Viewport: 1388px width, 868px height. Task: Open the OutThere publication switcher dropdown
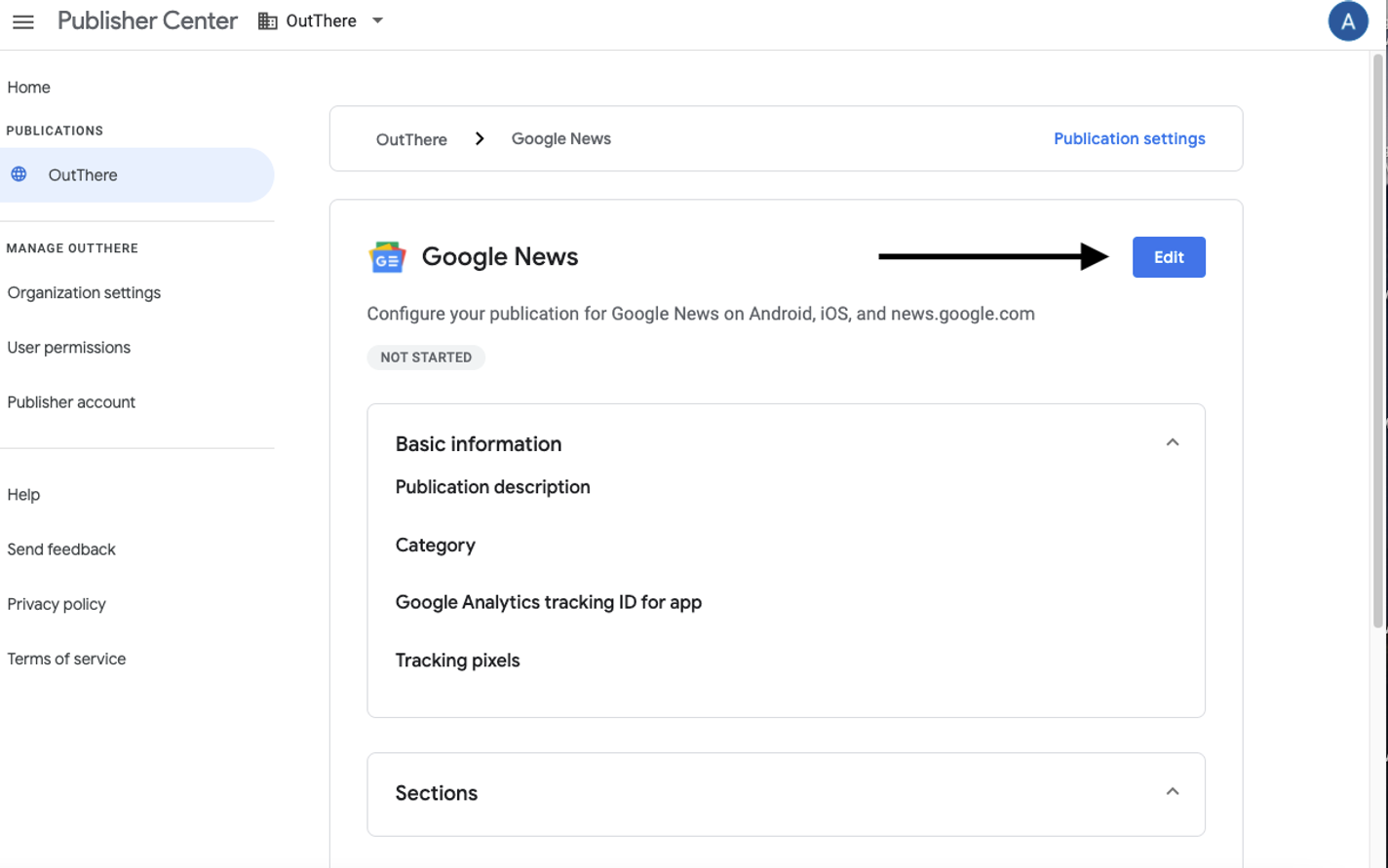coord(378,19)
